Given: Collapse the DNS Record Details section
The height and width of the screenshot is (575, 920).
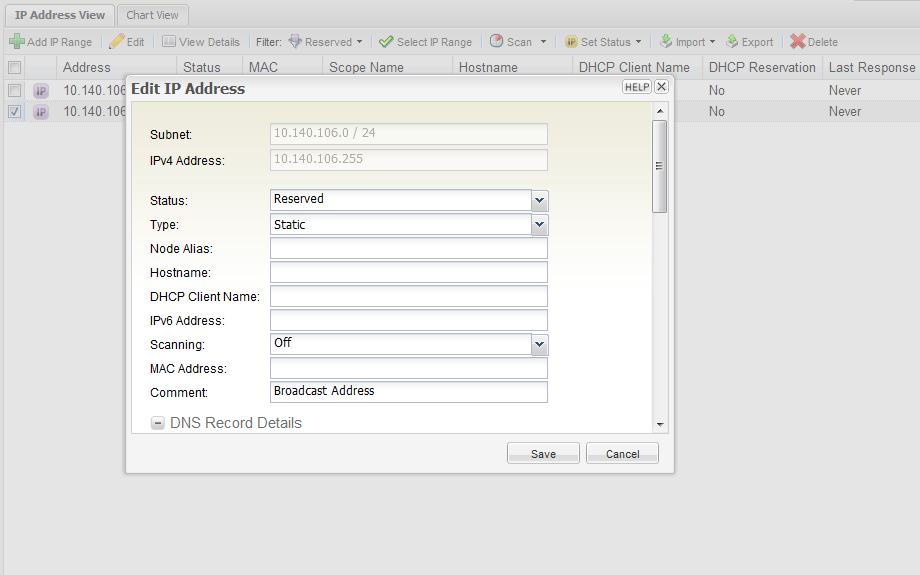Looking at the screenshot, I should tap(157, 423).
